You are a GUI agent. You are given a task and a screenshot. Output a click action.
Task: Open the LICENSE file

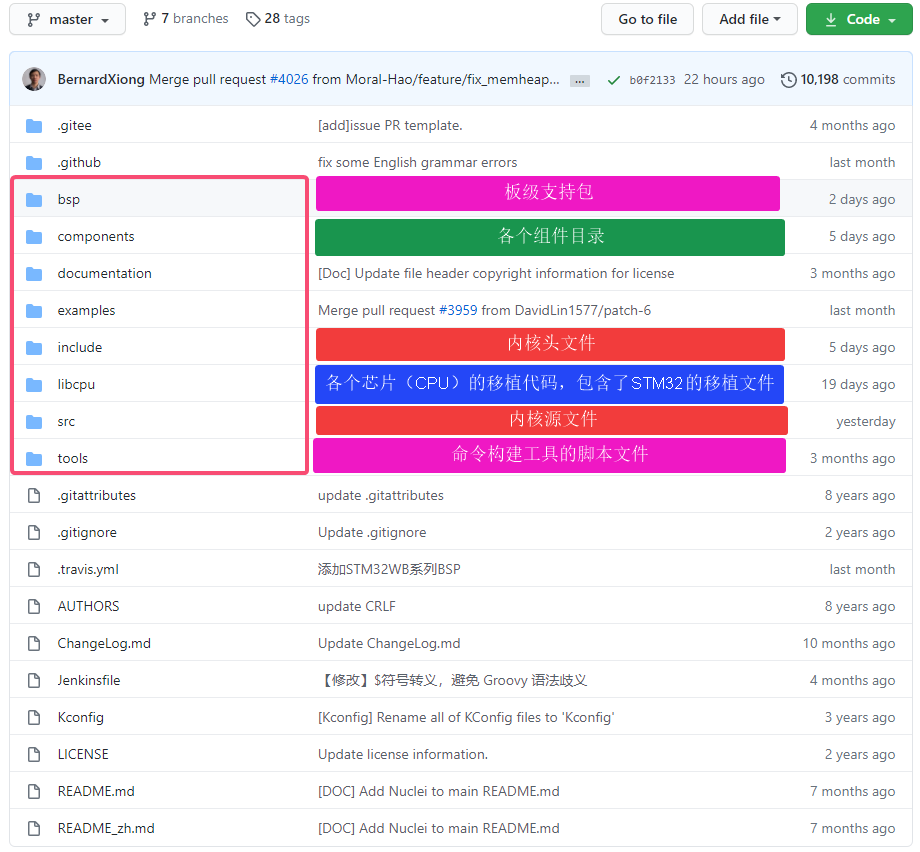83,754
